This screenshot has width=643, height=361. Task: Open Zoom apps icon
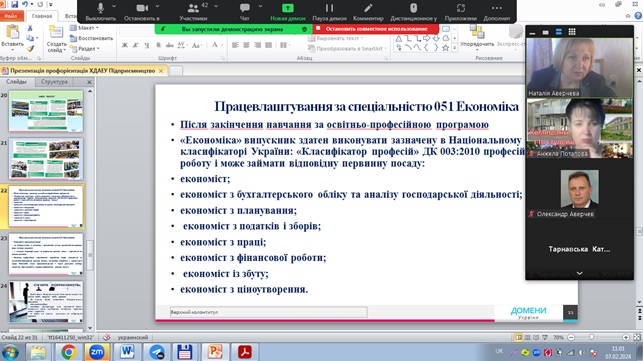461,8
